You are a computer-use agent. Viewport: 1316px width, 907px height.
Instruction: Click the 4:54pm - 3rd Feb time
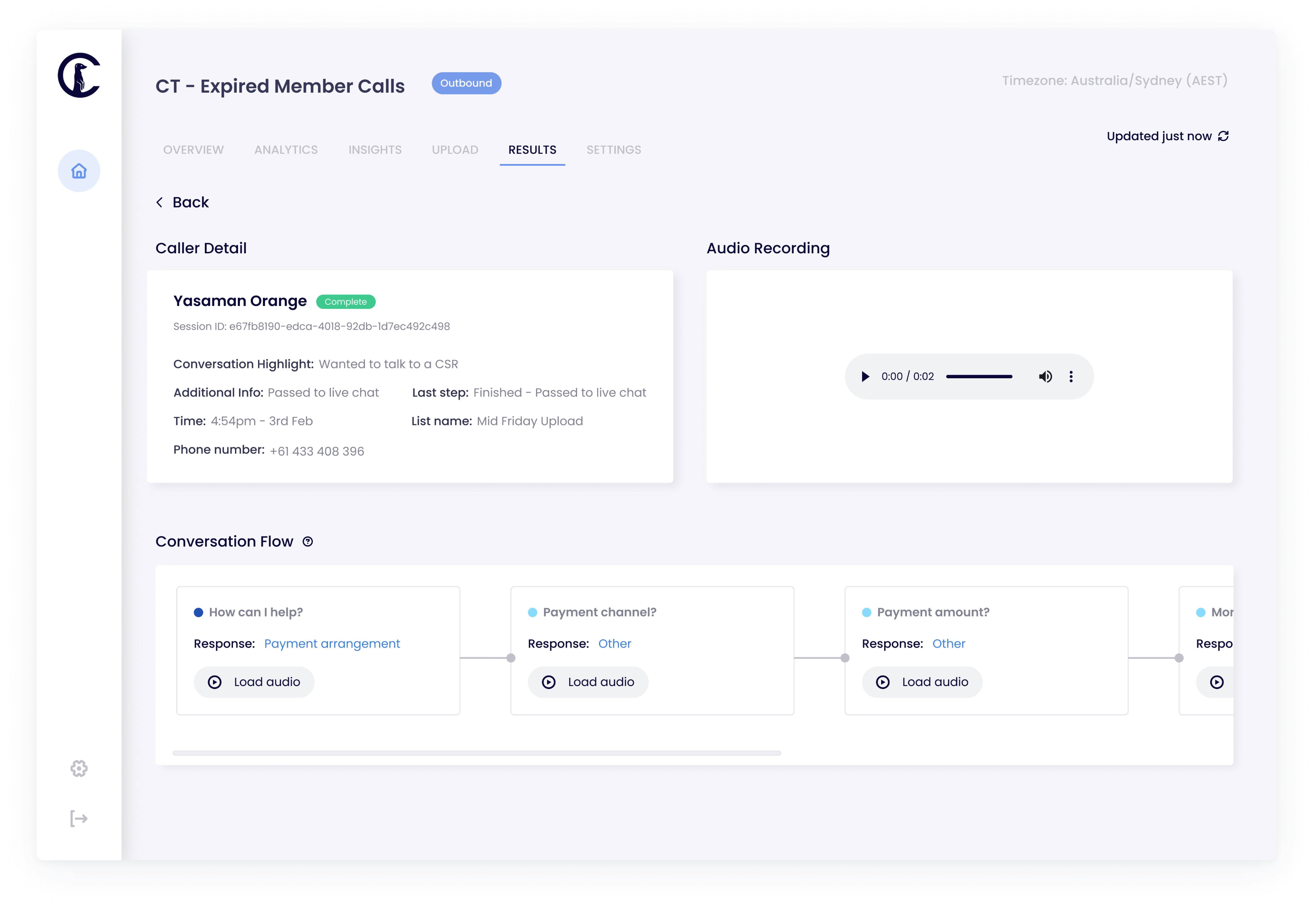262,421
